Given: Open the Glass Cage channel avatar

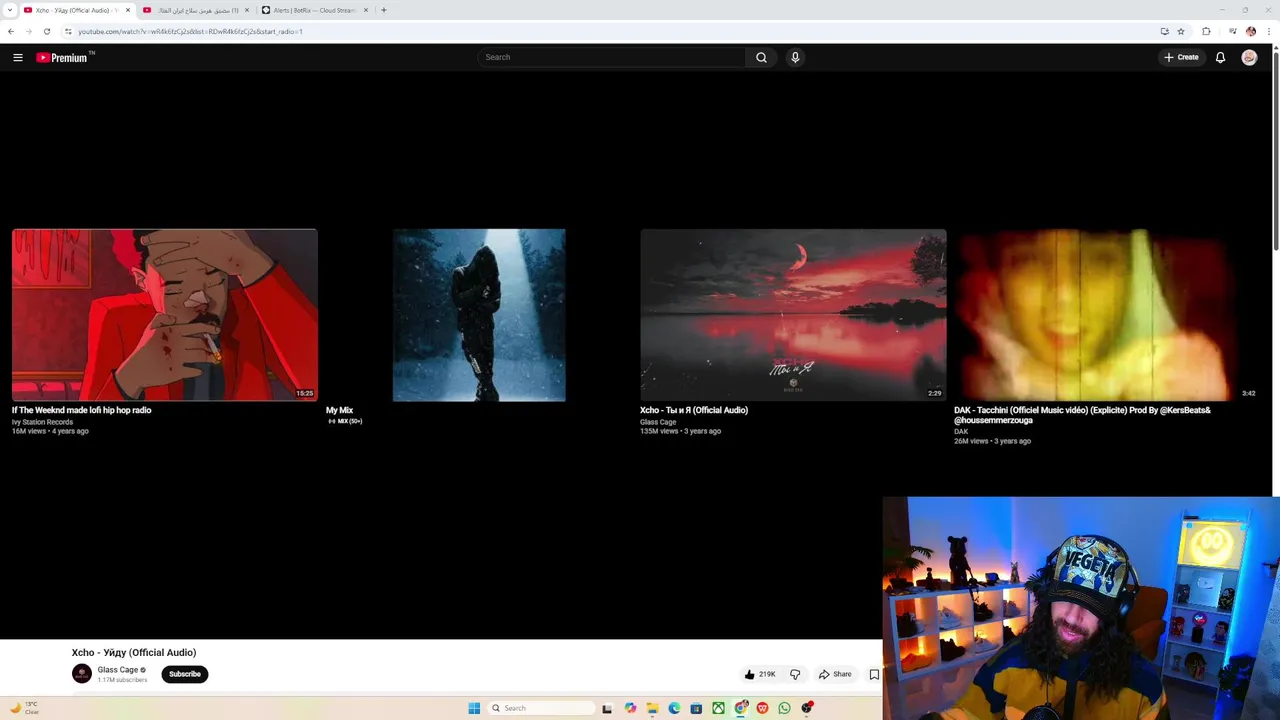Looking at the screenshot, I should click(82, 674).
